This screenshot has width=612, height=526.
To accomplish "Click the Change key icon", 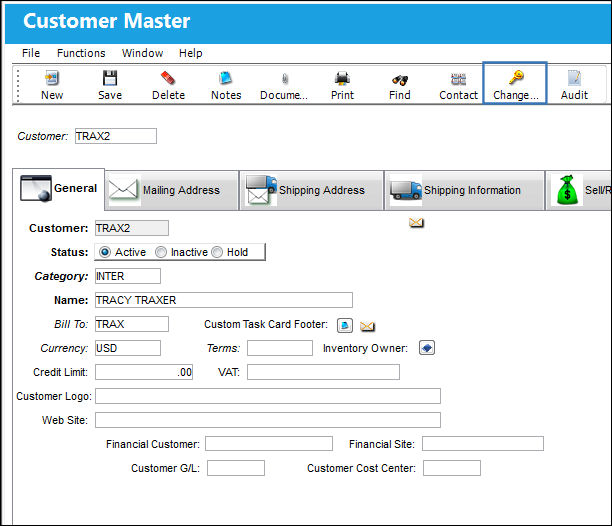I will 516,77.
